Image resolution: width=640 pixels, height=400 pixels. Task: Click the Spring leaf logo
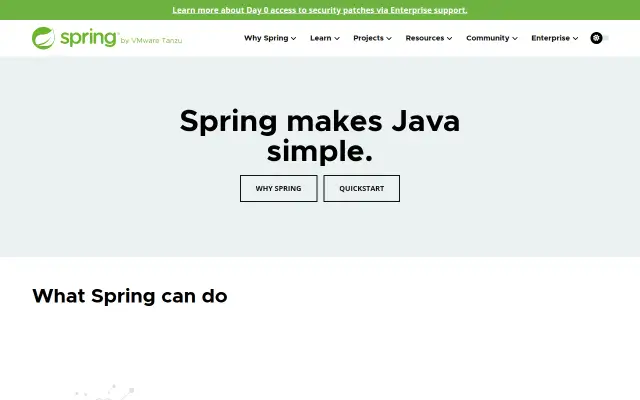(43, 38)
